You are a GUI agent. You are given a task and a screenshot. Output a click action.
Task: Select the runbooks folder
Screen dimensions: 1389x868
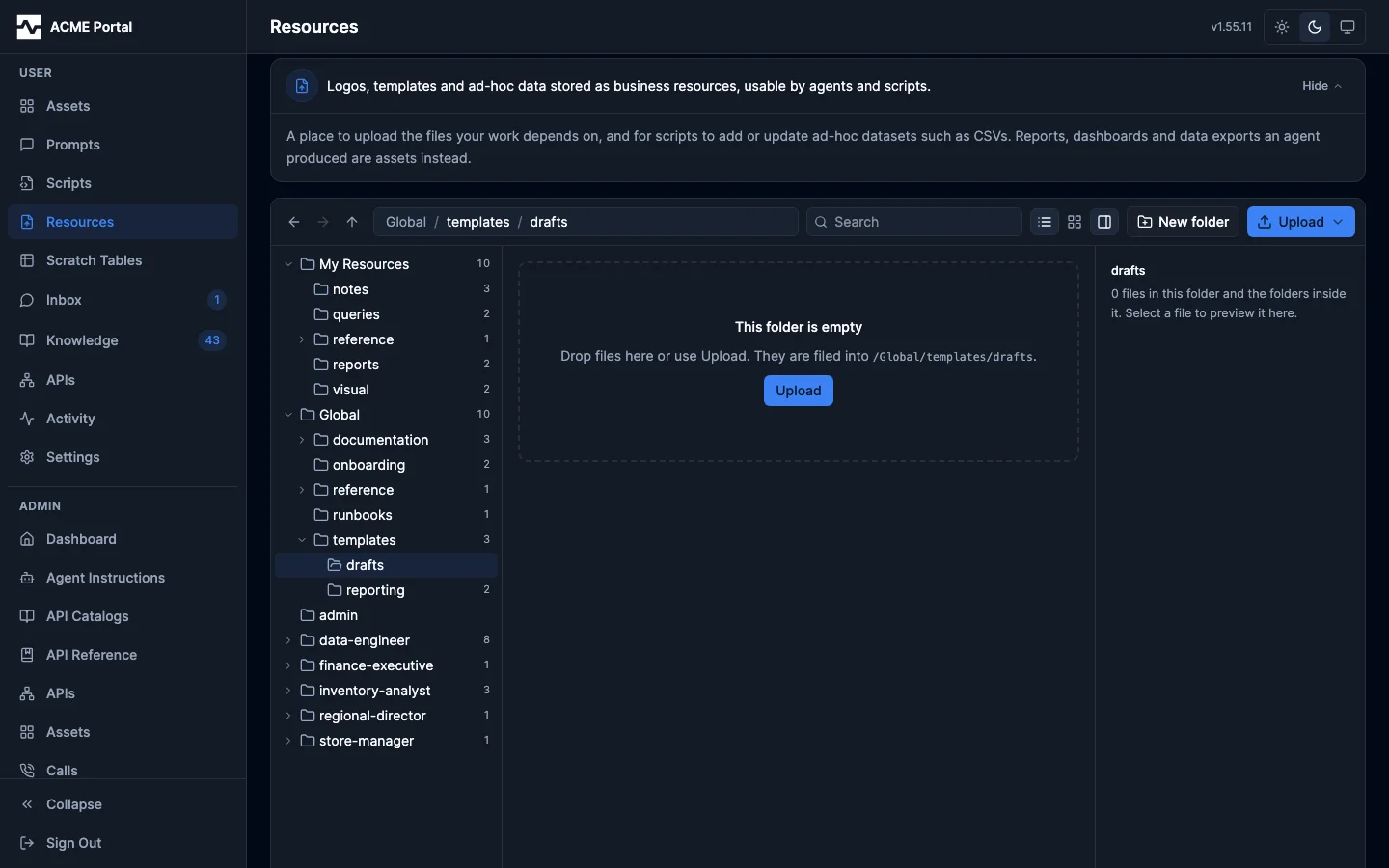[386, 515]
